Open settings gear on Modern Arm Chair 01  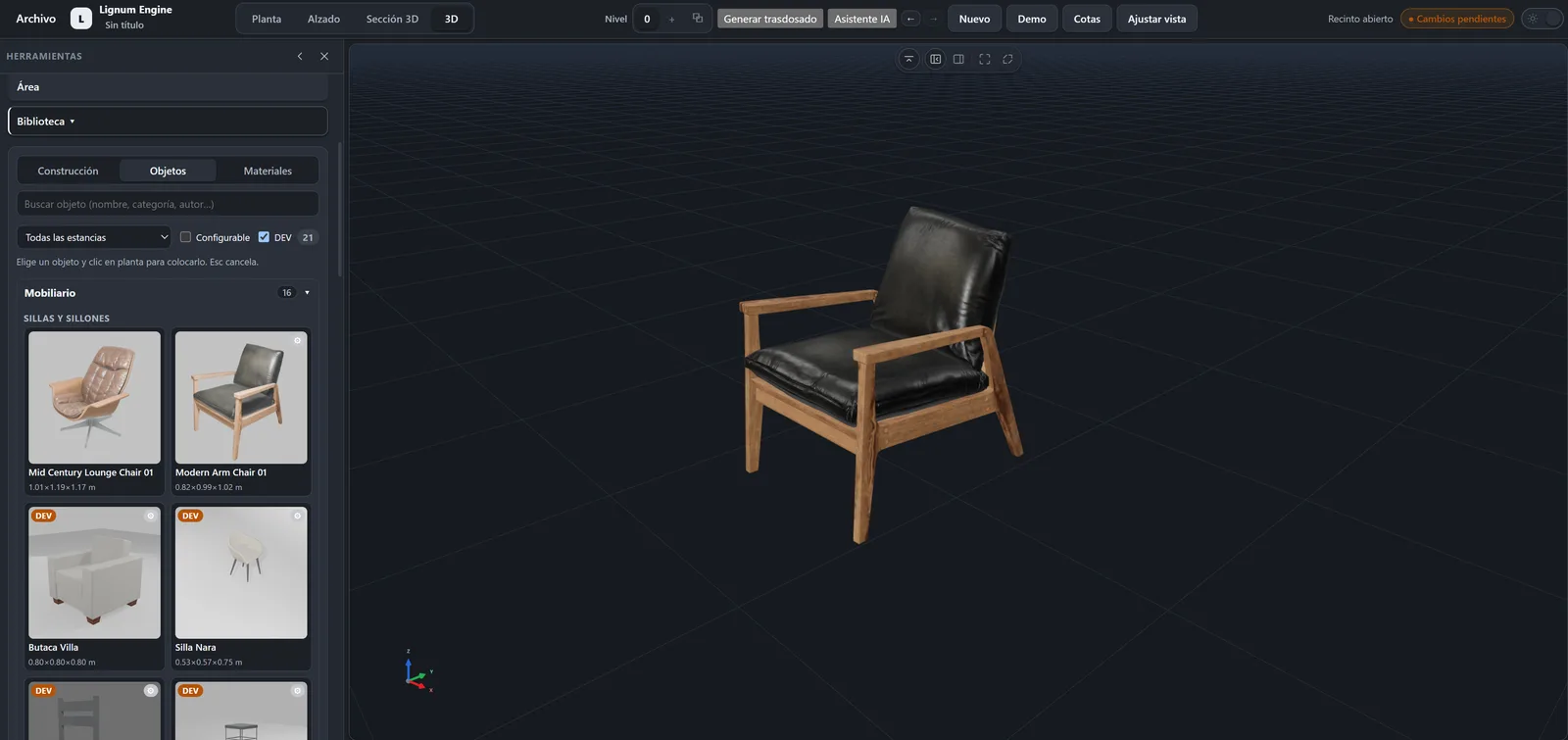(x=298, y=341)
